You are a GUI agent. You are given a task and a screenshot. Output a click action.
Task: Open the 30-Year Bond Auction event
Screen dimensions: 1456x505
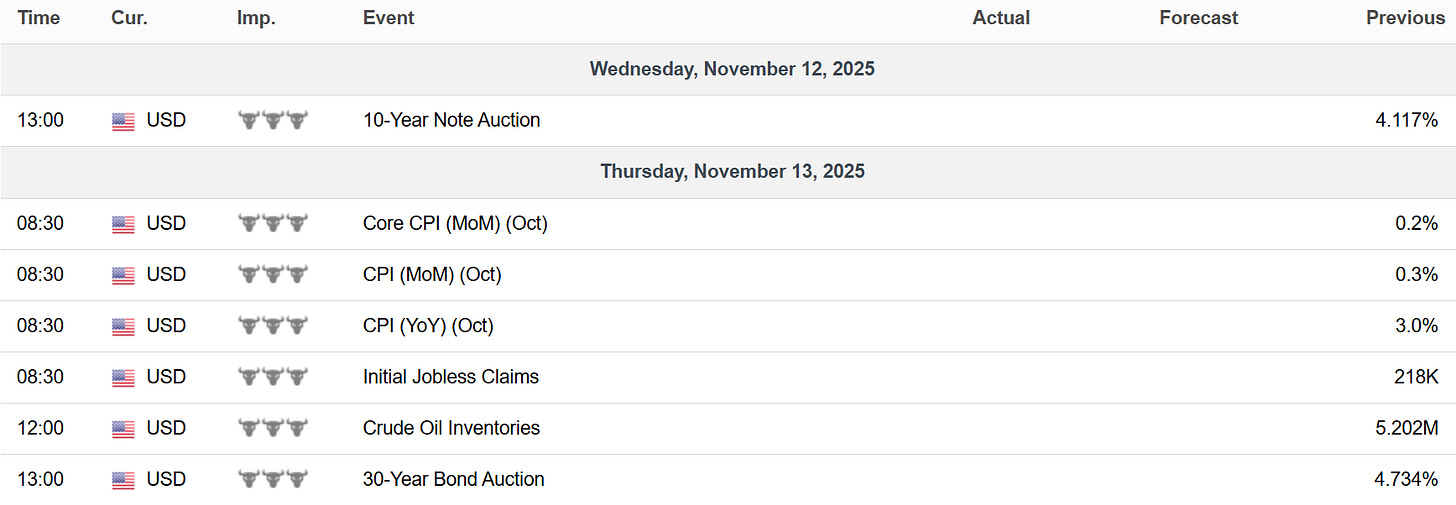(x=453, y=479)
